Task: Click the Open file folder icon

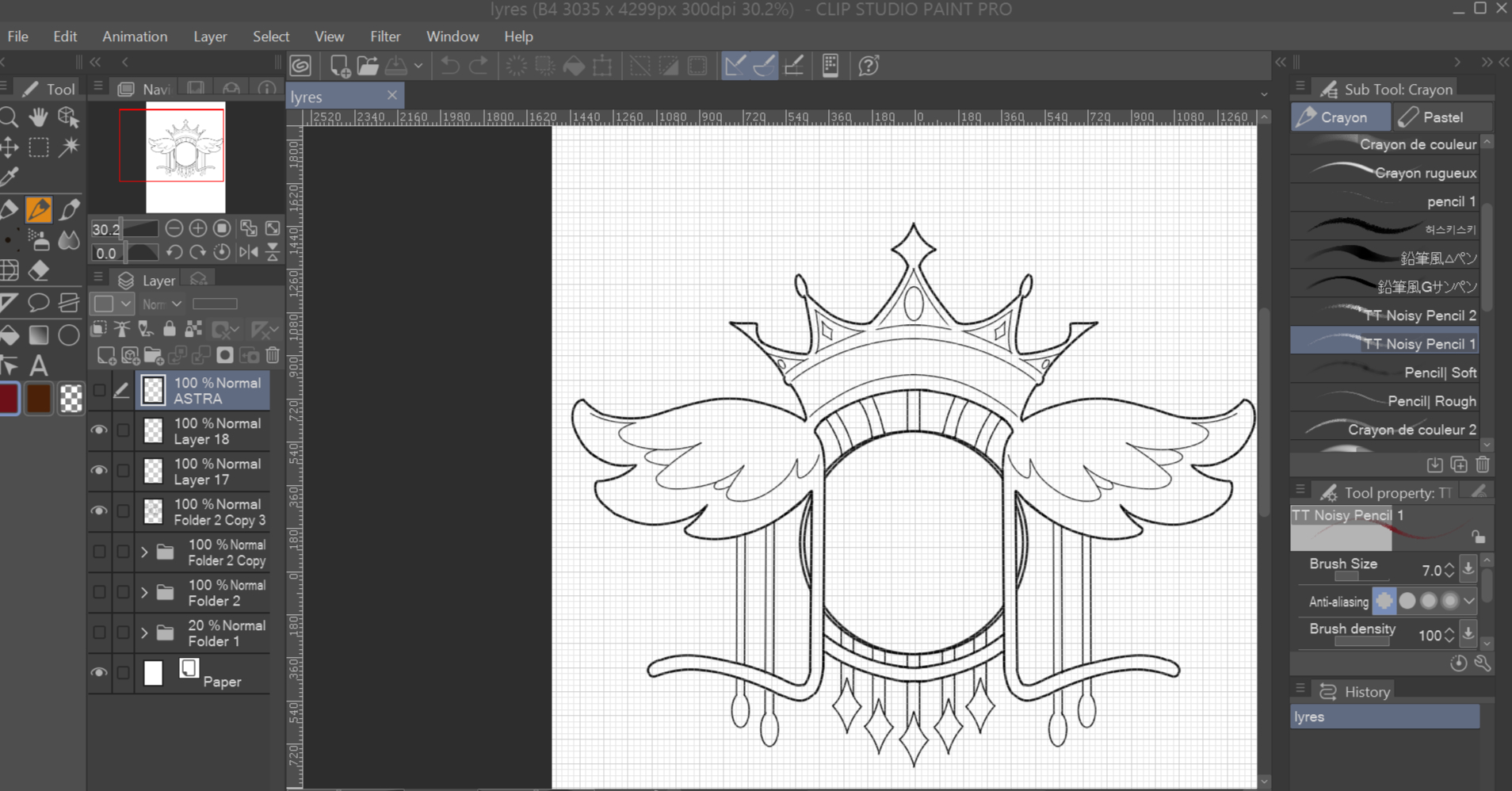Action: tap(368, 66)
